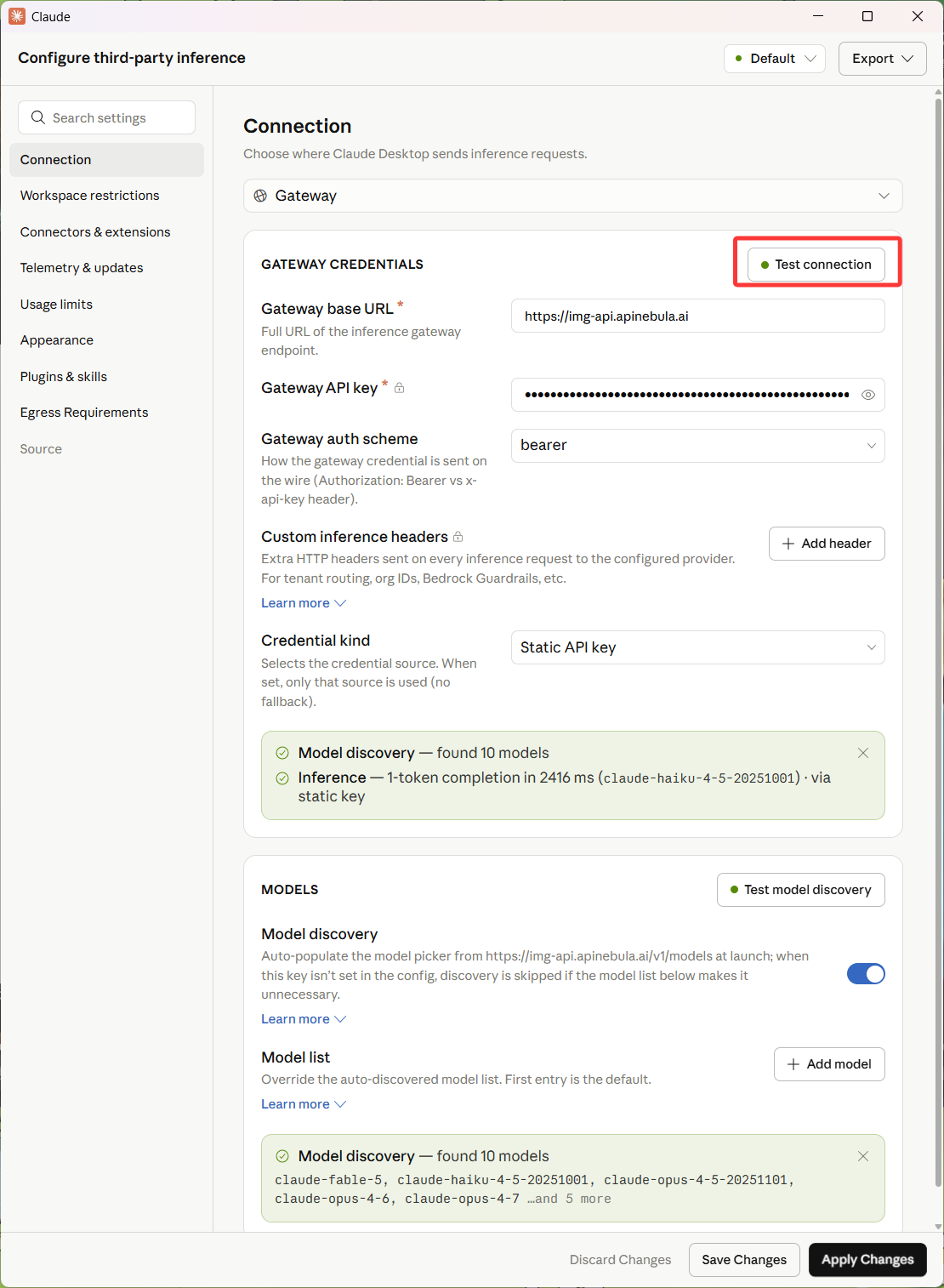This screenshot has height=1288, width=944.
Task: Click the Add header button
Action: point(827,544)
